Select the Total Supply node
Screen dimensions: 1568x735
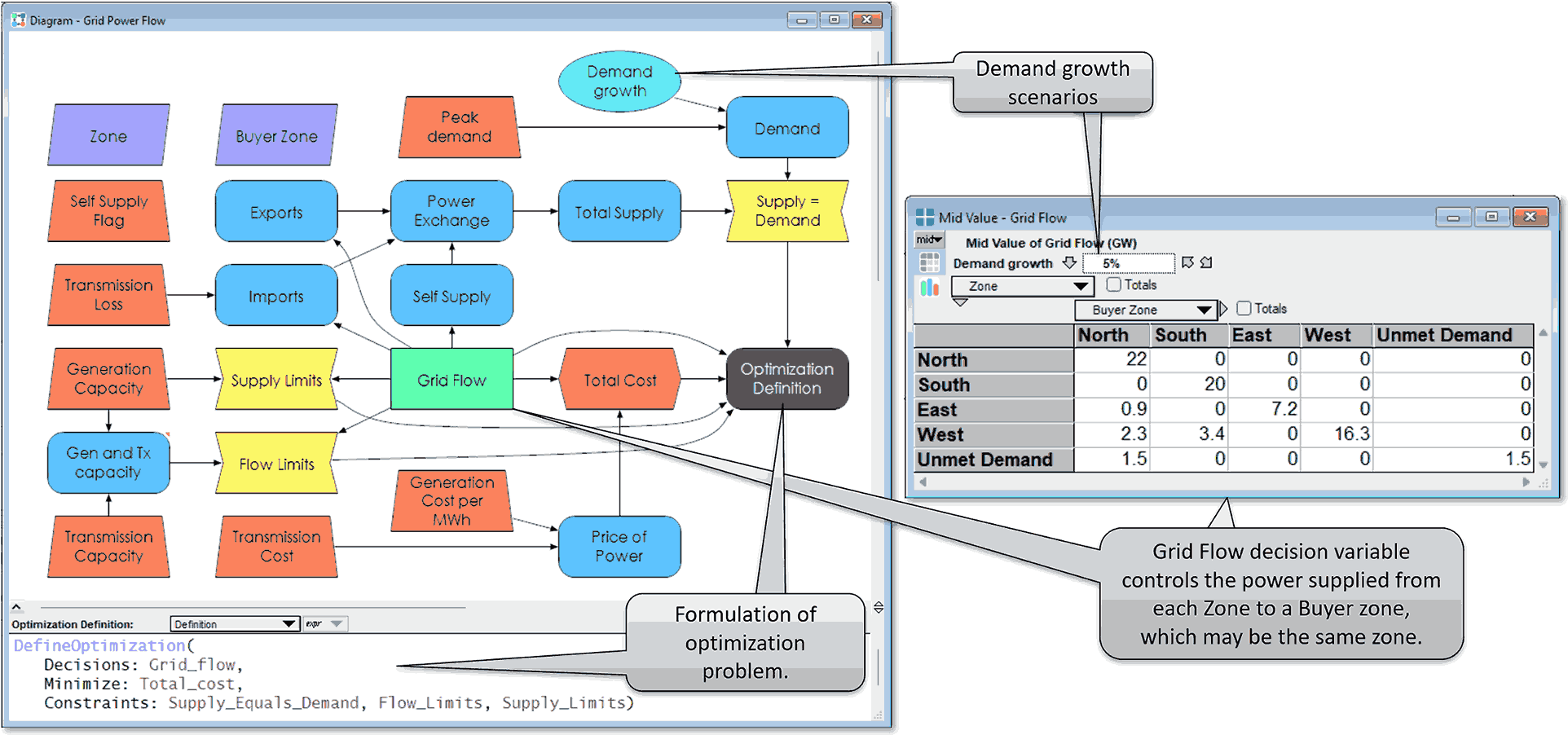click(x=619, y=212)
